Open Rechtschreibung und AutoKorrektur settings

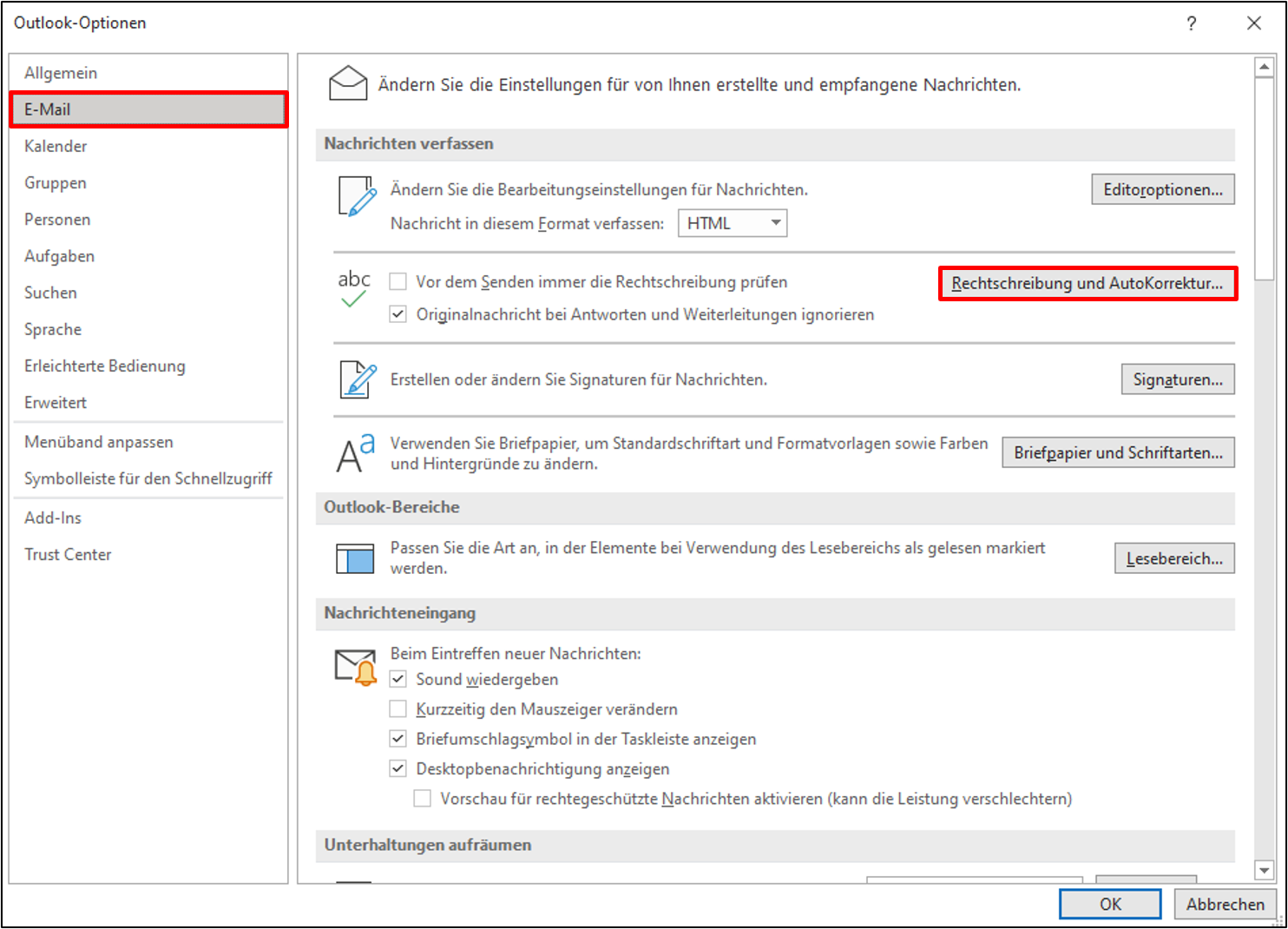[x=1088, y=283]
